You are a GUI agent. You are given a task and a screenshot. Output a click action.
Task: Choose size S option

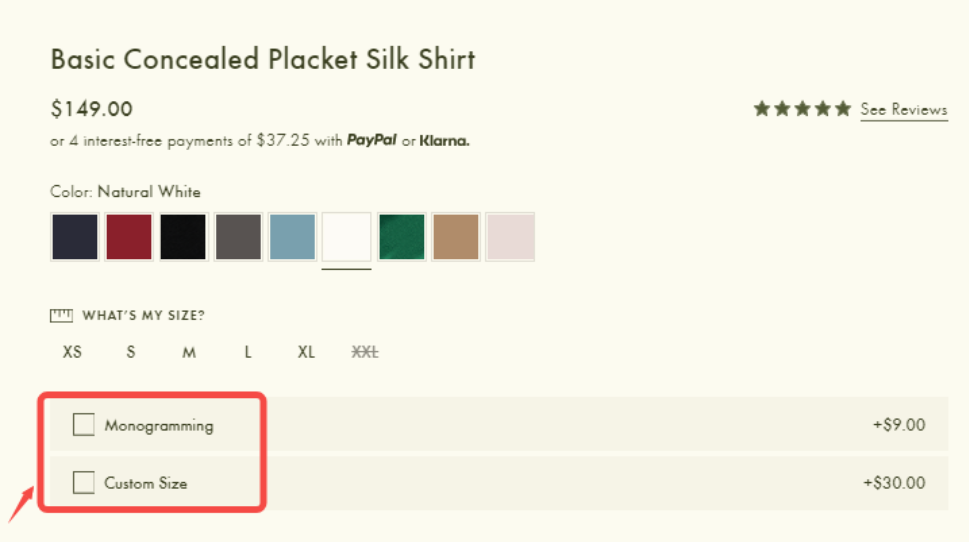pos(130,352)
